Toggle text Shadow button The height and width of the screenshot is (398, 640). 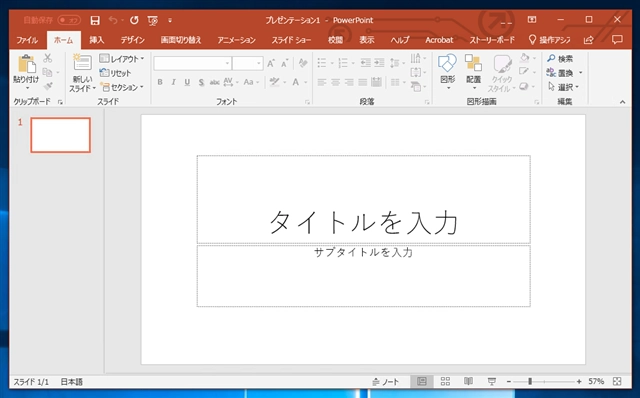(x=201, y=82)
